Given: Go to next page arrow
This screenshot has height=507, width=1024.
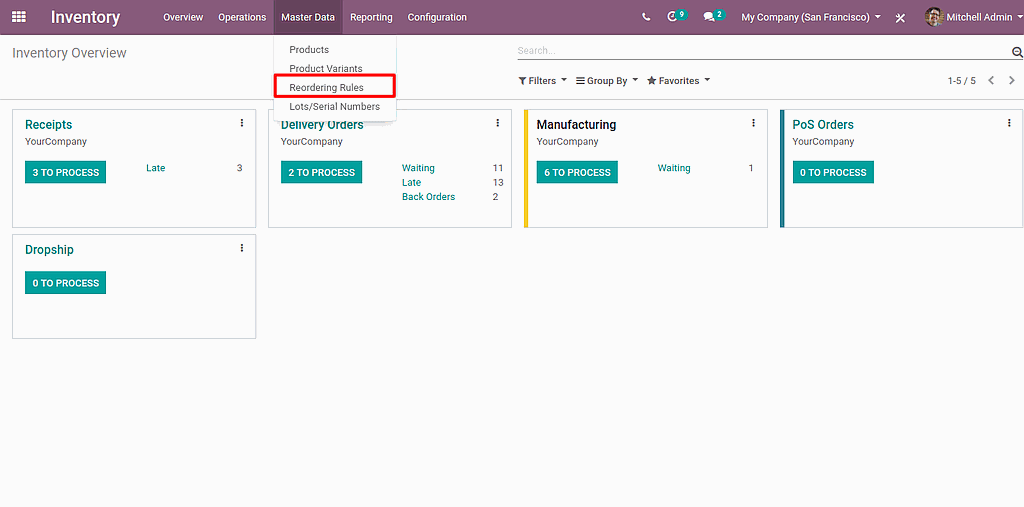Looking at the screenshot, I should click(1012, 81).
